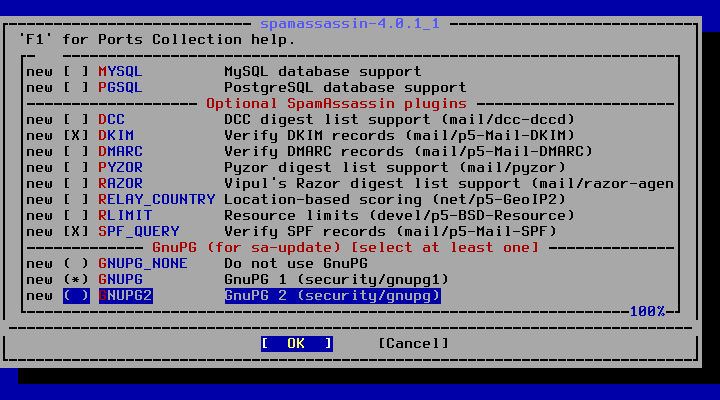Screen dimensions: 720x400
Task: Click the PGSQL option label
Action: tap(120, 88)
